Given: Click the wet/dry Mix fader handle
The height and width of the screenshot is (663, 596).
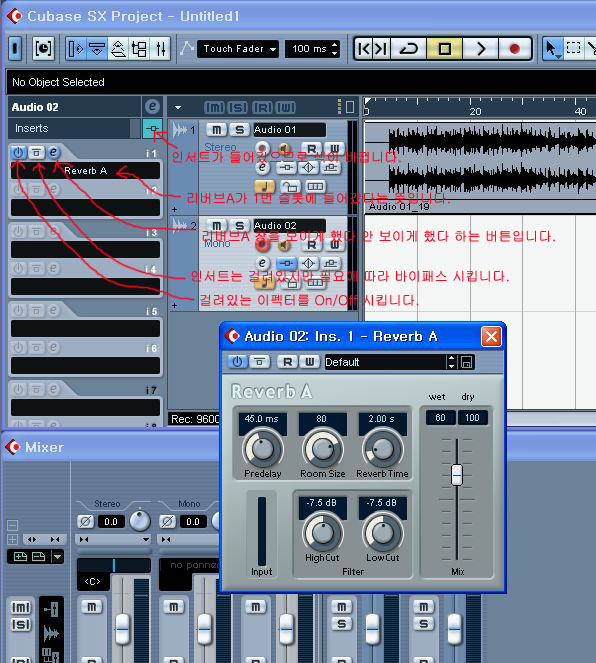Looking at the screenshot, I should [457, 475].
